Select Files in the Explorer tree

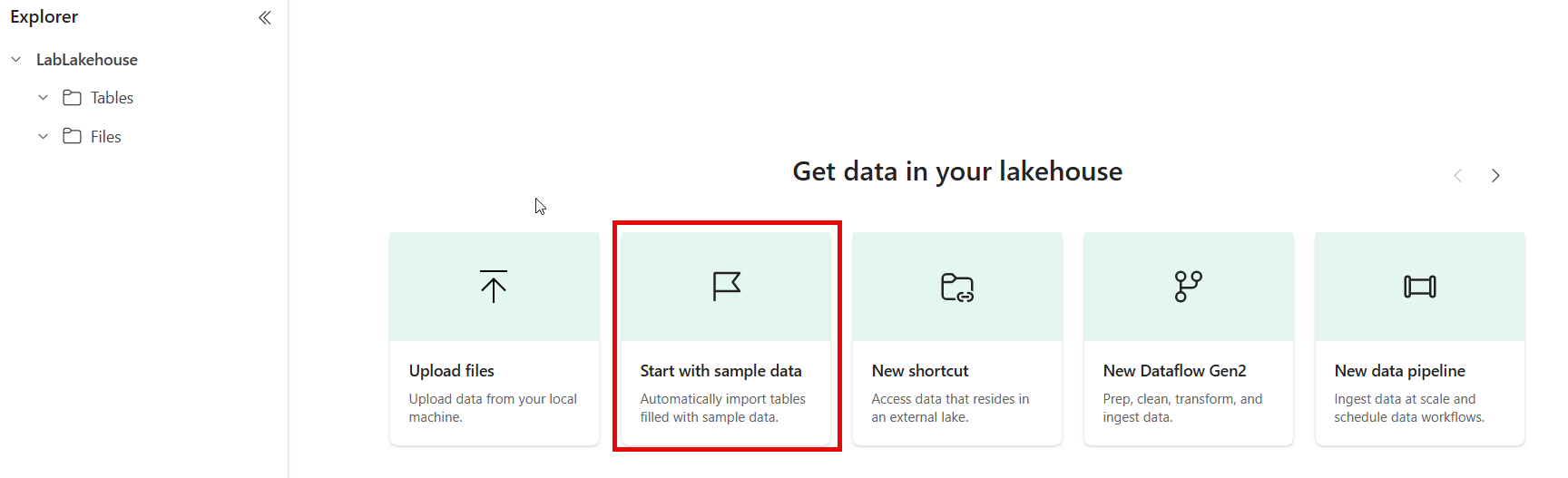(x=105, y=137)
